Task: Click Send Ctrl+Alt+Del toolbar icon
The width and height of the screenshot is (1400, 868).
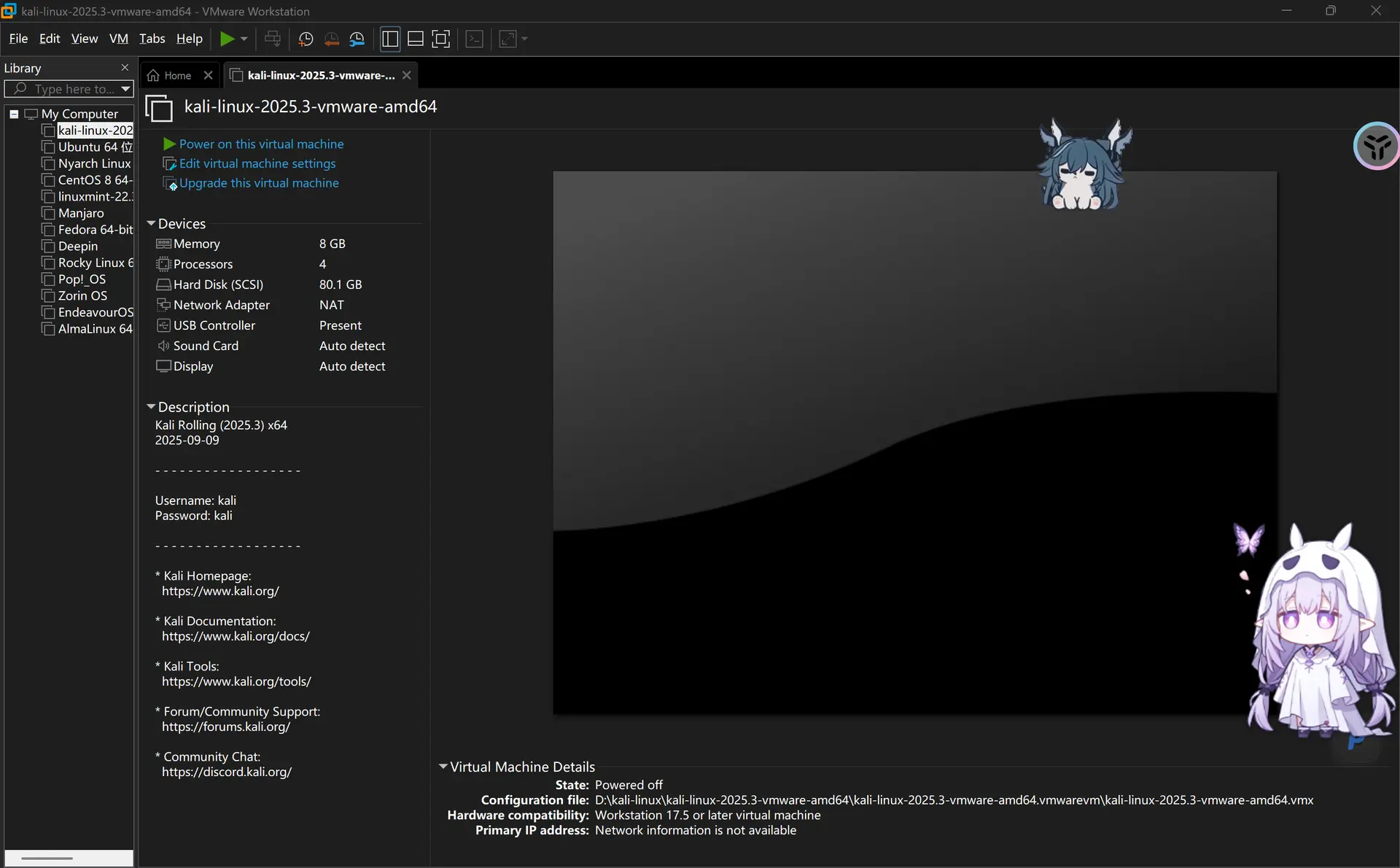Action: coord(273,39)
